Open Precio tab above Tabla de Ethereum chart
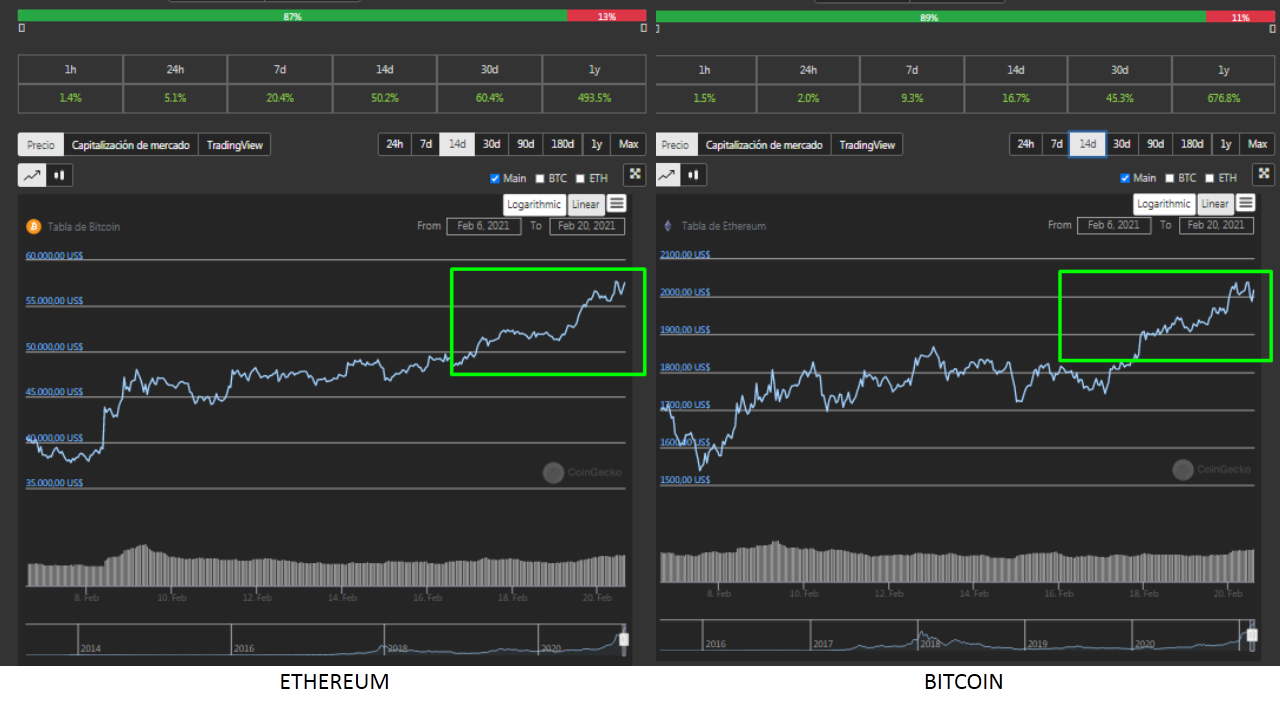The image size is (1280, 720). pyautogui.click(x=676, y=145)
